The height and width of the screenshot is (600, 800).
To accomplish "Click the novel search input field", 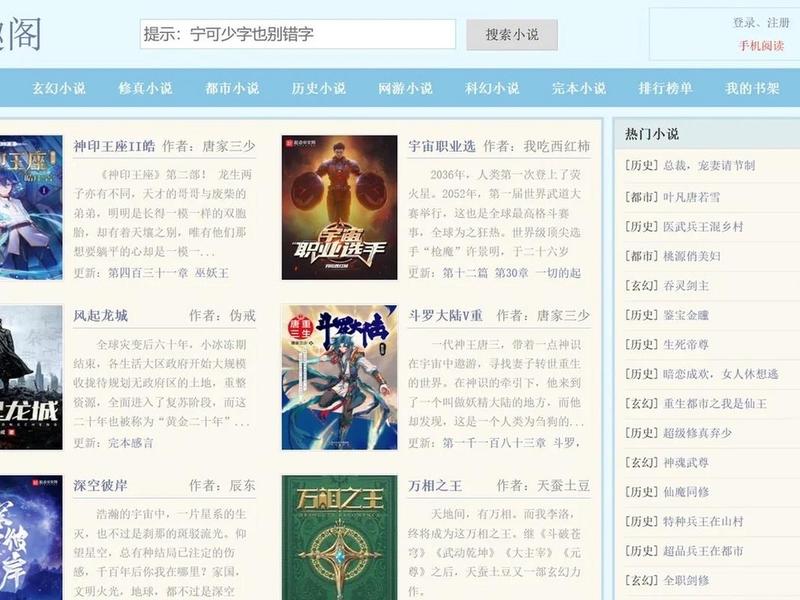I will [298, 34].
